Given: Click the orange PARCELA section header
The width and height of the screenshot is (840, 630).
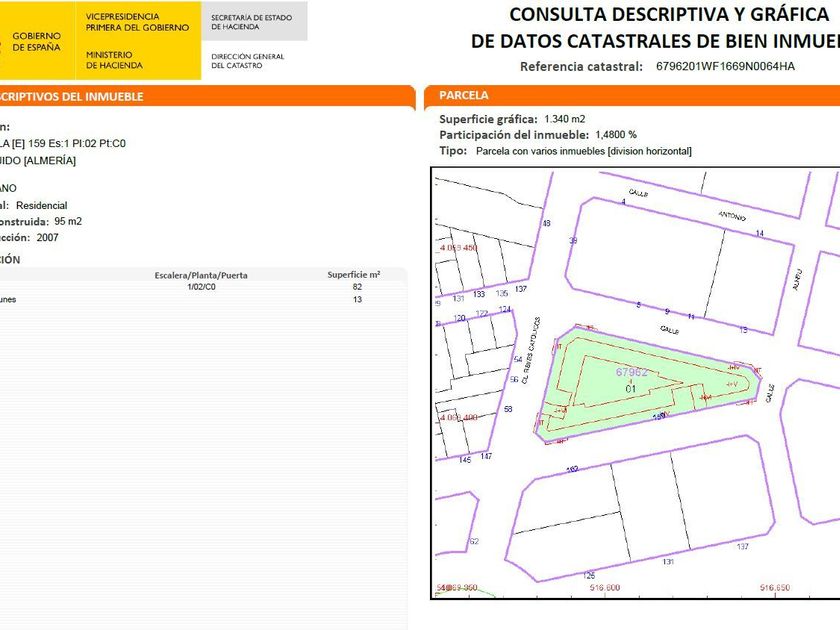Looking at the screenshot, I should [632, 95].
